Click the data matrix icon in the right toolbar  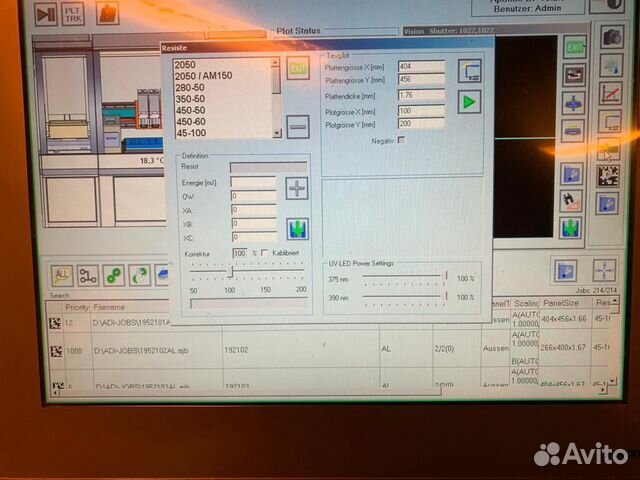(608, 176)
